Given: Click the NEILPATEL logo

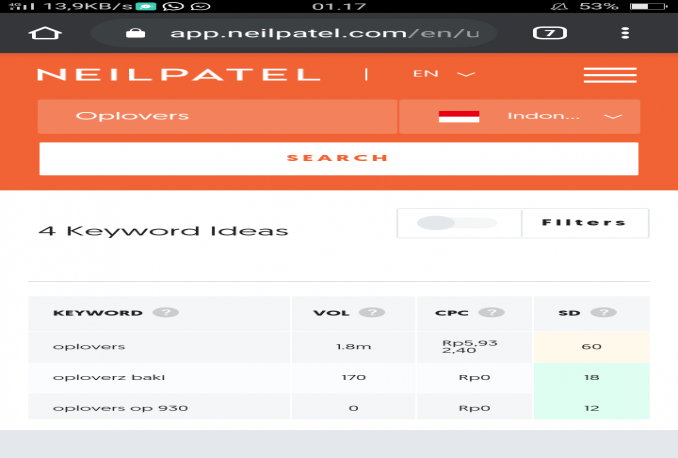Looking at the screenshot, I should pyautogui.click(x=178, y=75).
